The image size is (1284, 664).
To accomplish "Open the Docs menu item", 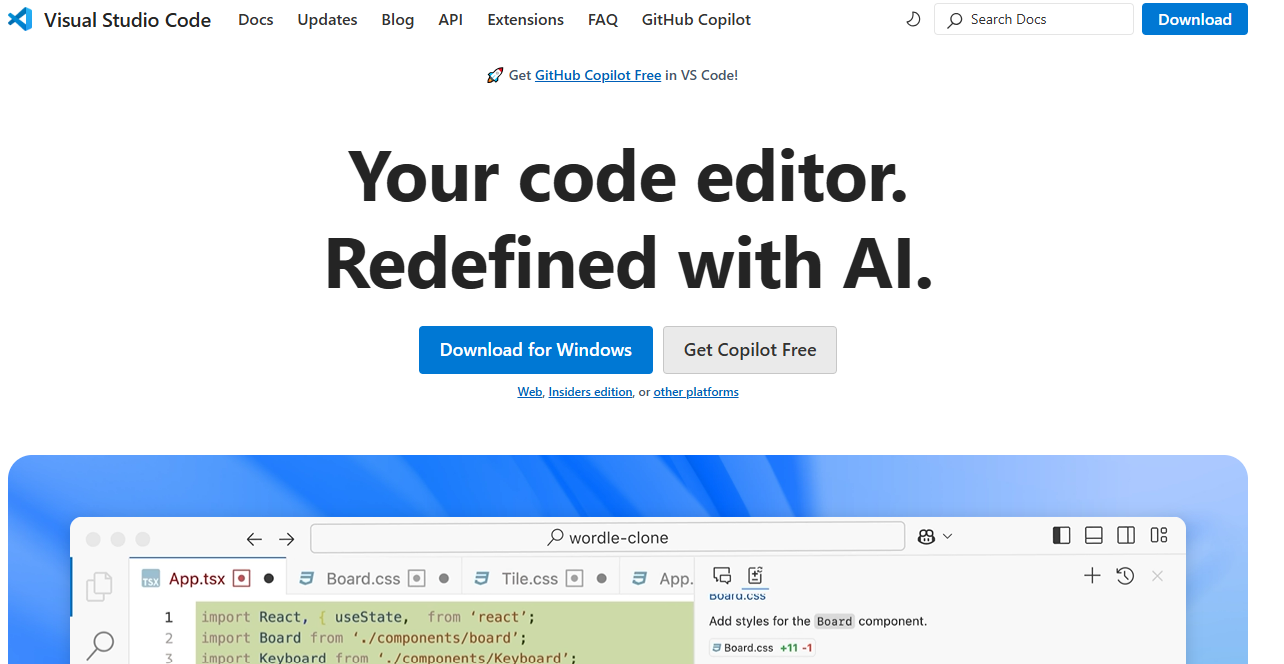I will tap(255, 19).
